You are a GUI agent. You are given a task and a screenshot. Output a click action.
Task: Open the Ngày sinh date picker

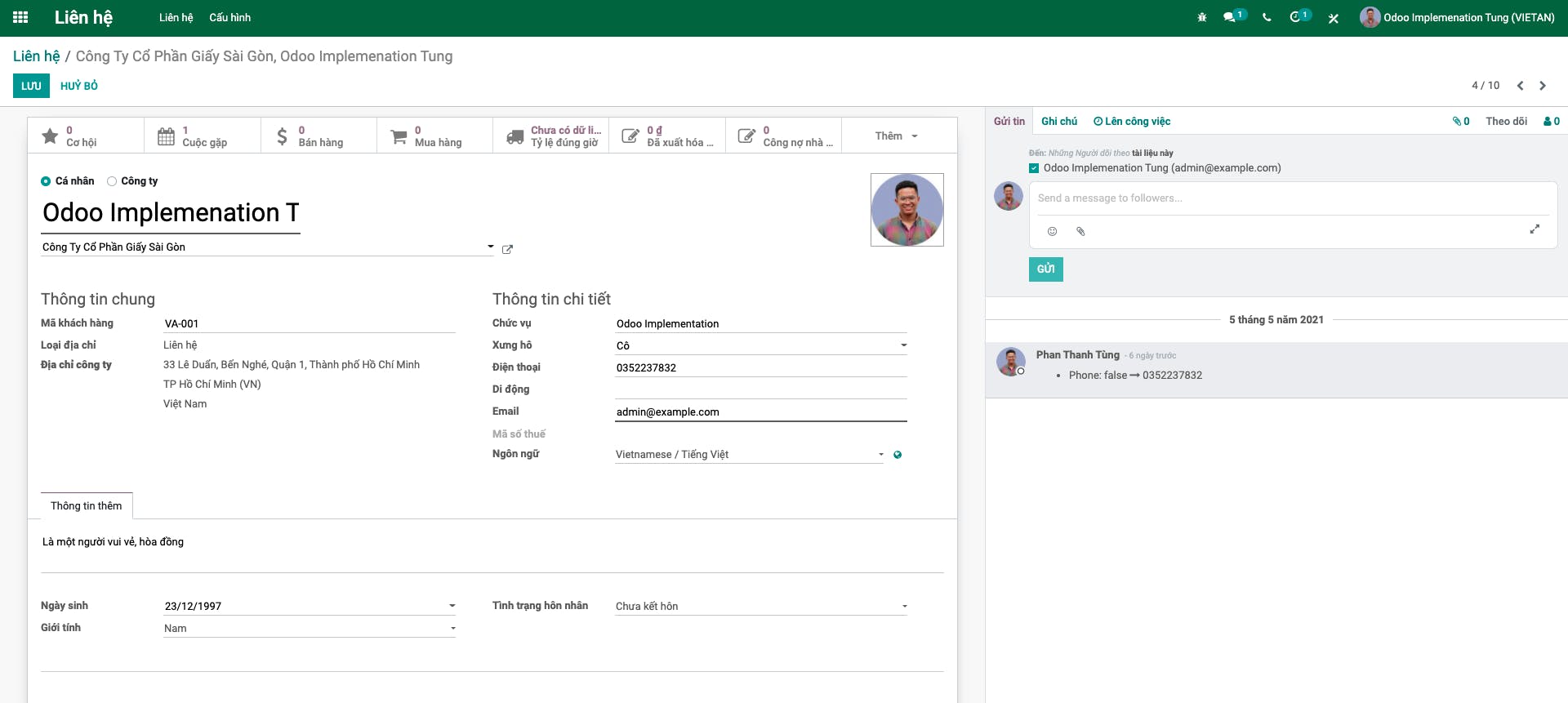pos(310,606)
